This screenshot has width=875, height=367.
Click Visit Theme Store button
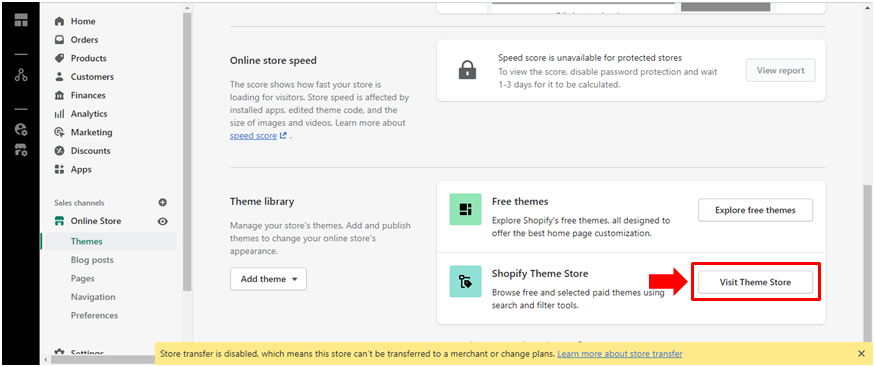(x=755, y=282)
